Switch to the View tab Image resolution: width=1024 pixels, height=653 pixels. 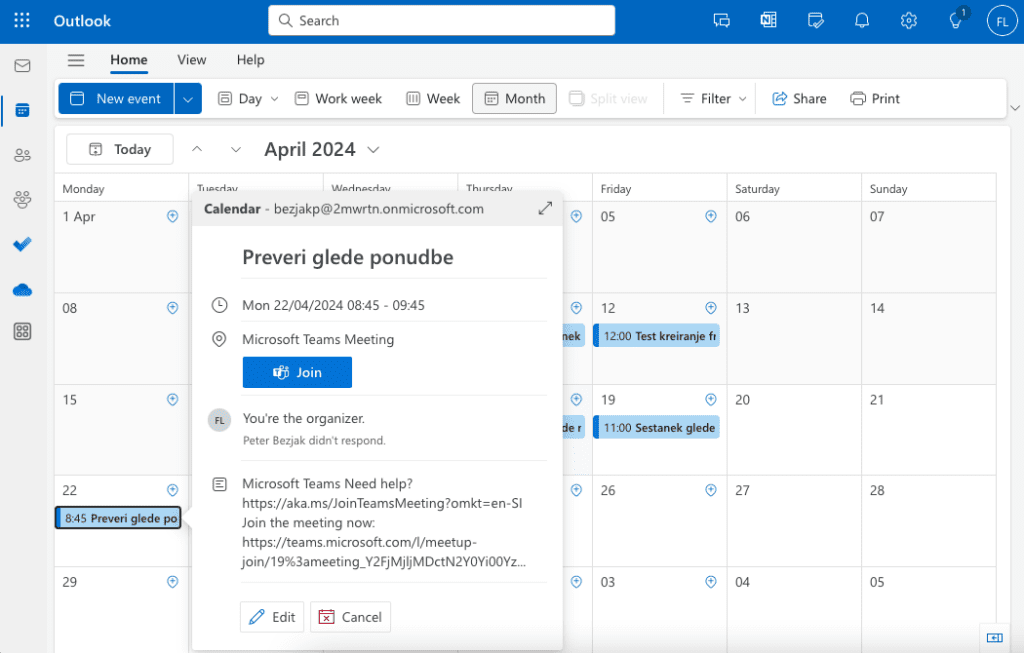pyautogui.click(x=192, y=60)
